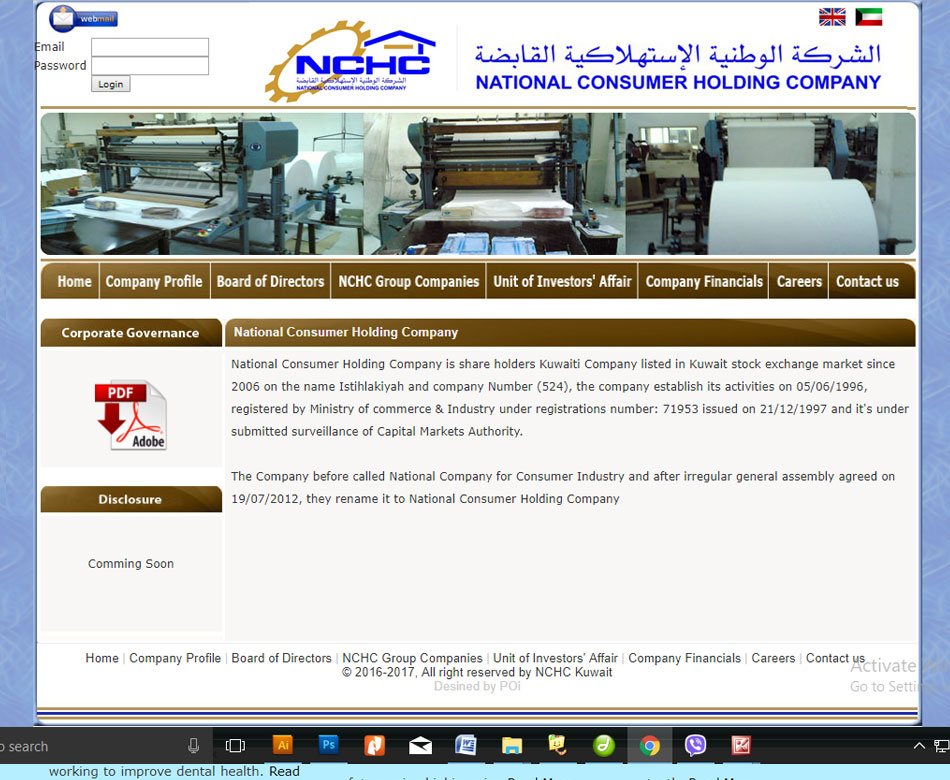Open Microsoft Word from the taskbar
950x780 pixels.
[x=465, y=745]
